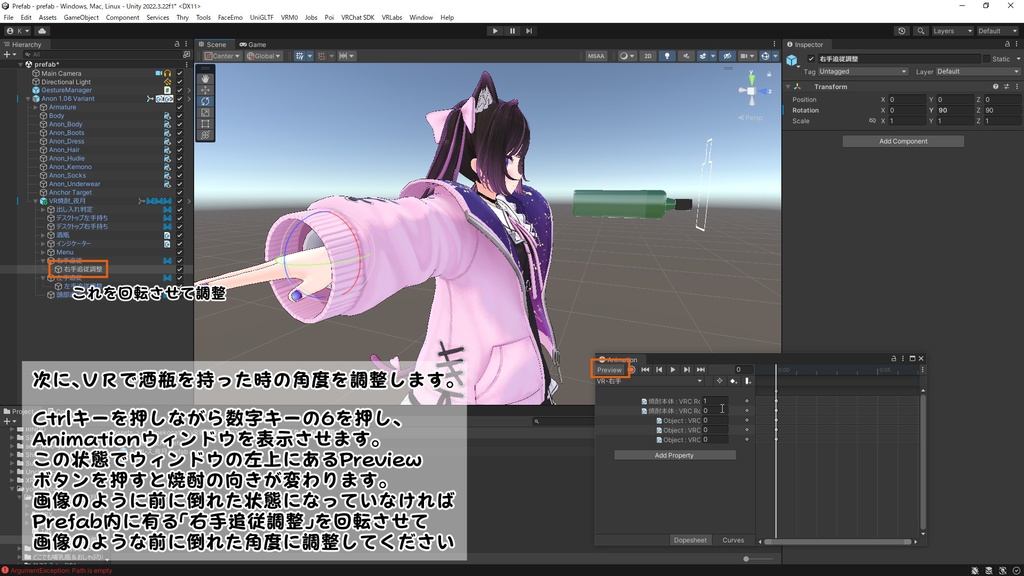Screen dimensions: 1024x576
Task: Jump to last frame in Animation window
Action: (x=701, y=370)
